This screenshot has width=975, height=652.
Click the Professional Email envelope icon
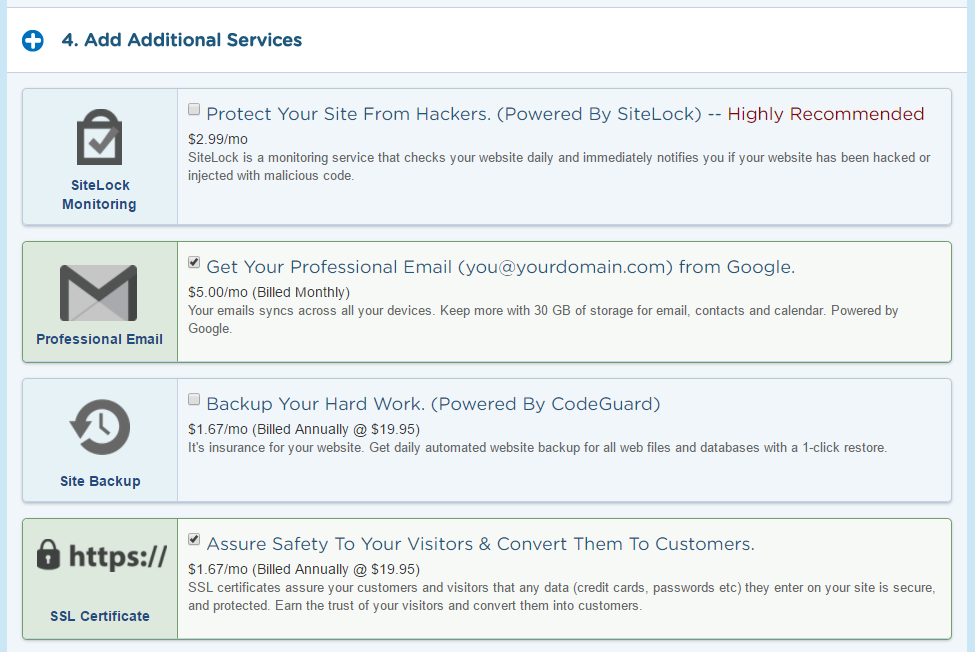[98, 293]
